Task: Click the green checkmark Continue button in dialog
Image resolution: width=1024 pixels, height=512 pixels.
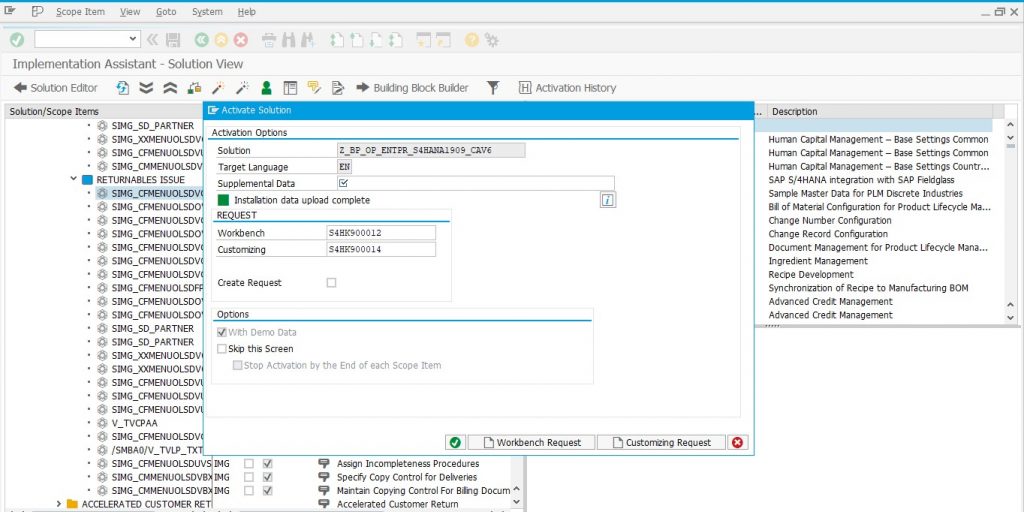Action: [x=455, y=442]
